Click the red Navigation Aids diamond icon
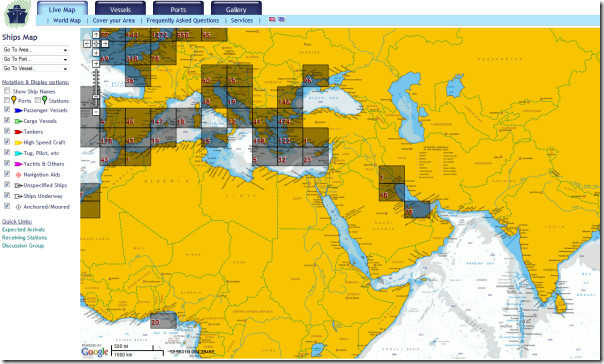This screenshot has height=364, width=604. [x=18, y=175]
